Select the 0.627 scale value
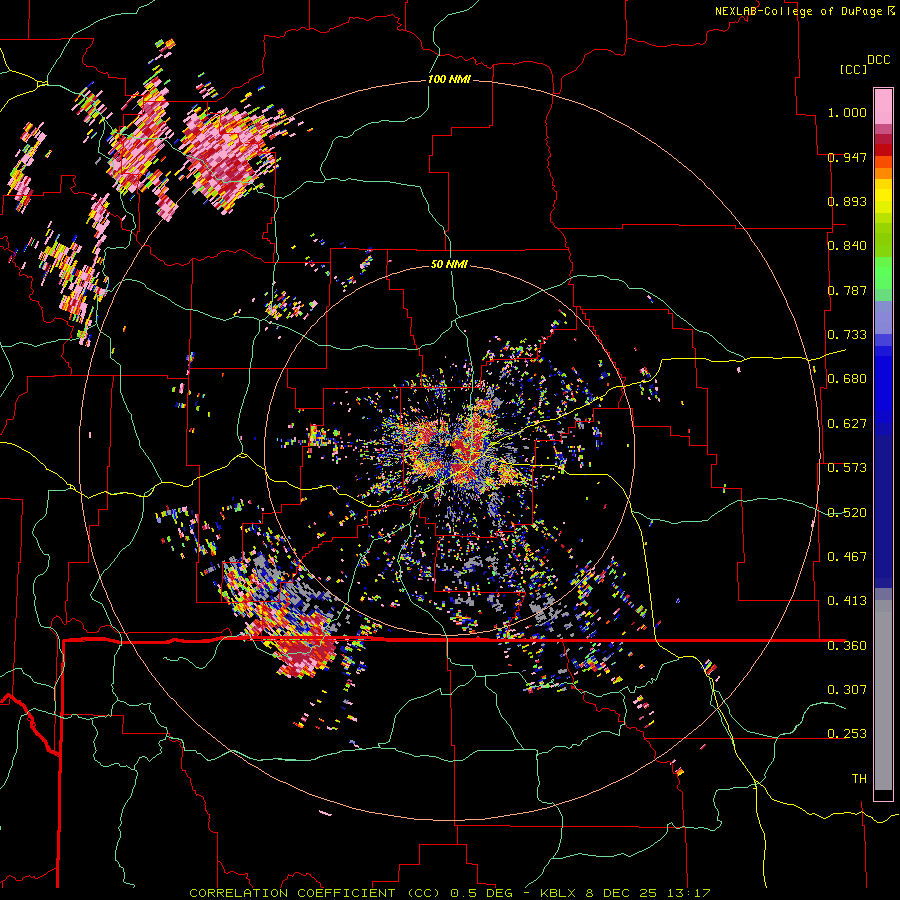The height and width of the screenshot is (900, 900). pos(847,424)
